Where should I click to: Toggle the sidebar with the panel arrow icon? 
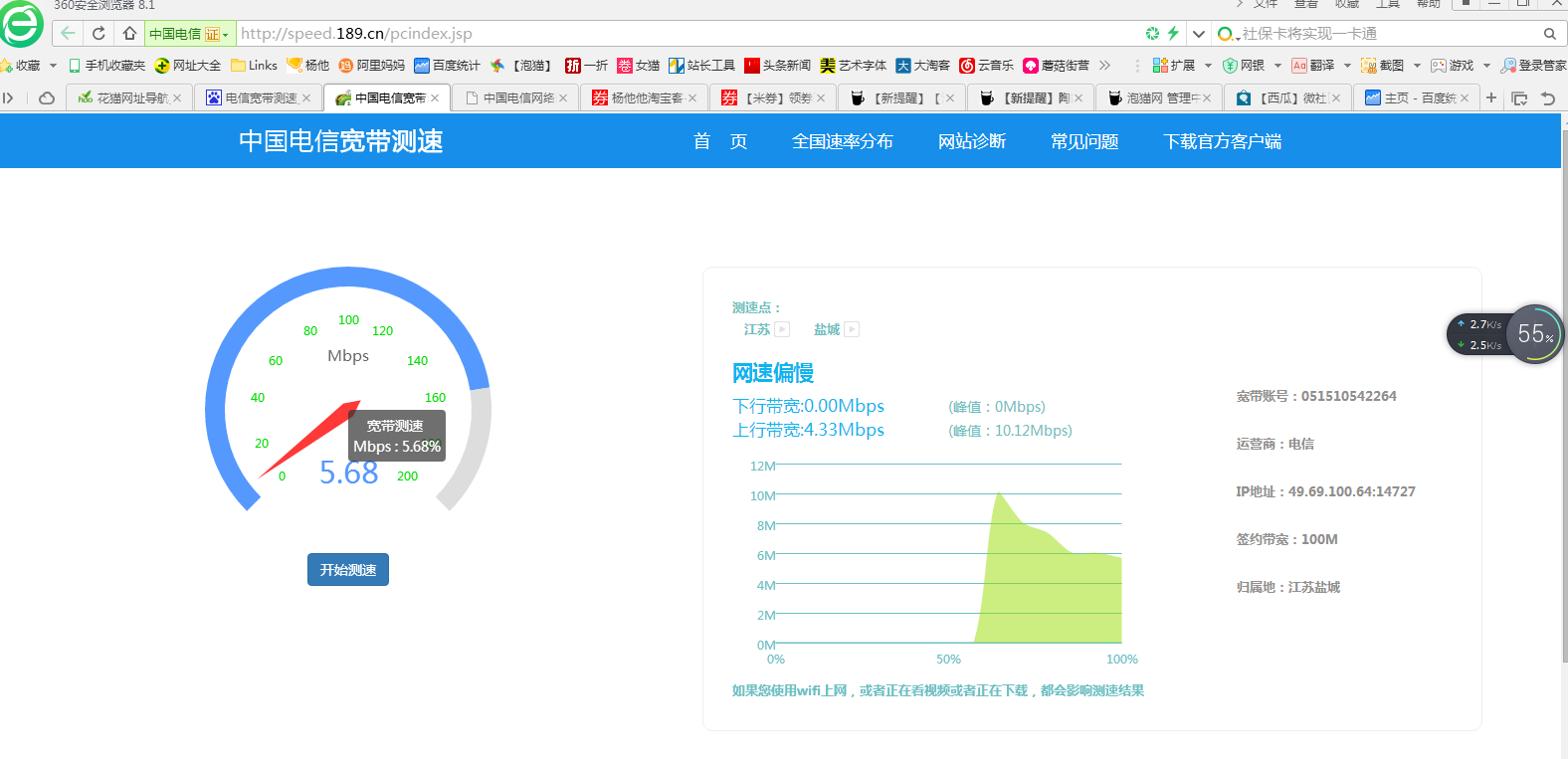point(9,97)
